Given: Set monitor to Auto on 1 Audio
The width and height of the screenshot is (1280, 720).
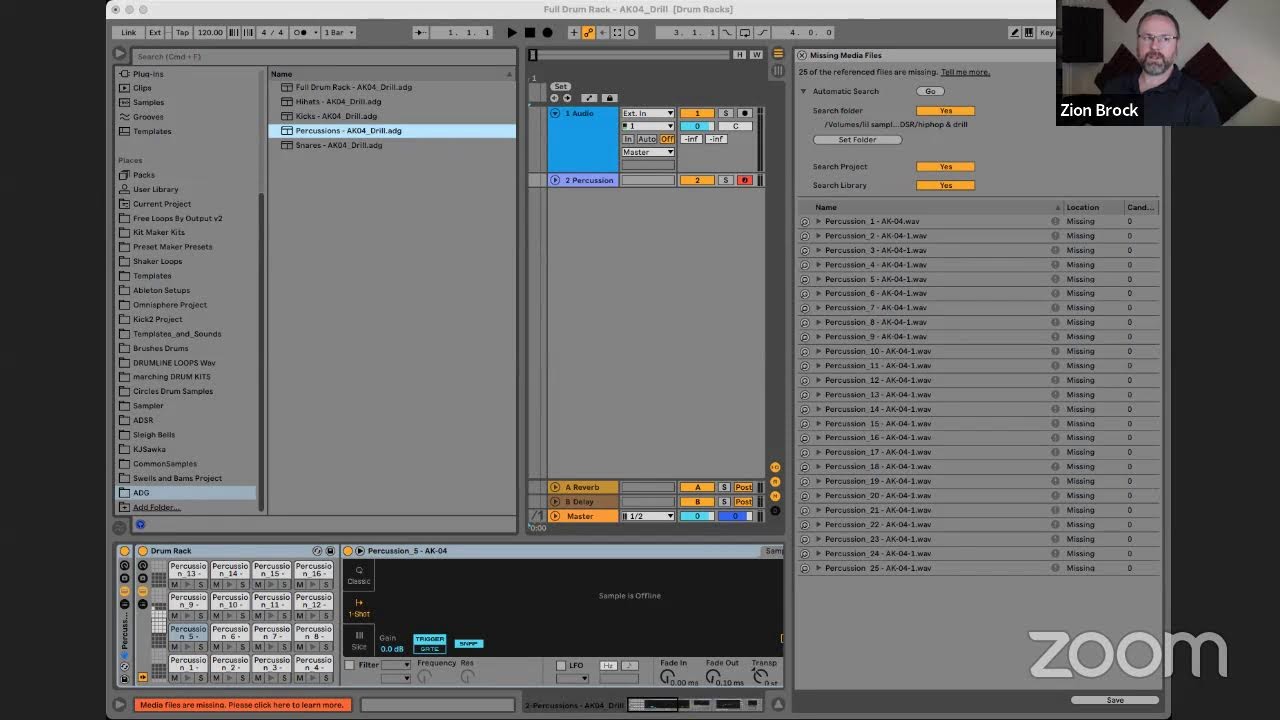Looking at the screenshot, I should click(x=647, y=139).
